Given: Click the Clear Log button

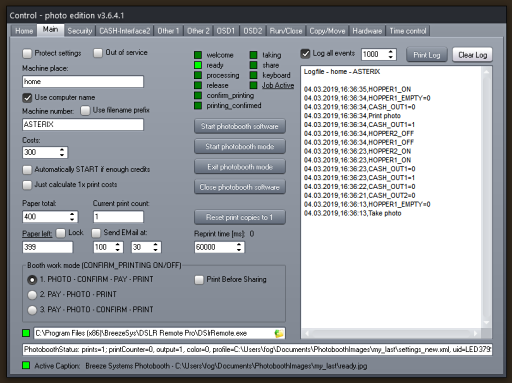Looking at the screenshot, I should [x=473, y=55].
